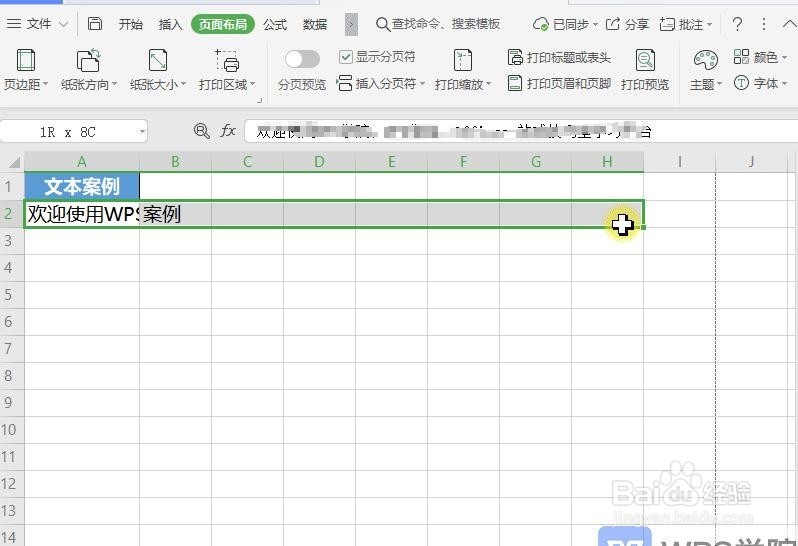Open the 公式 tab
This screenshot has height=546, width=798.
pyautogui.click(x=275, y=24)
